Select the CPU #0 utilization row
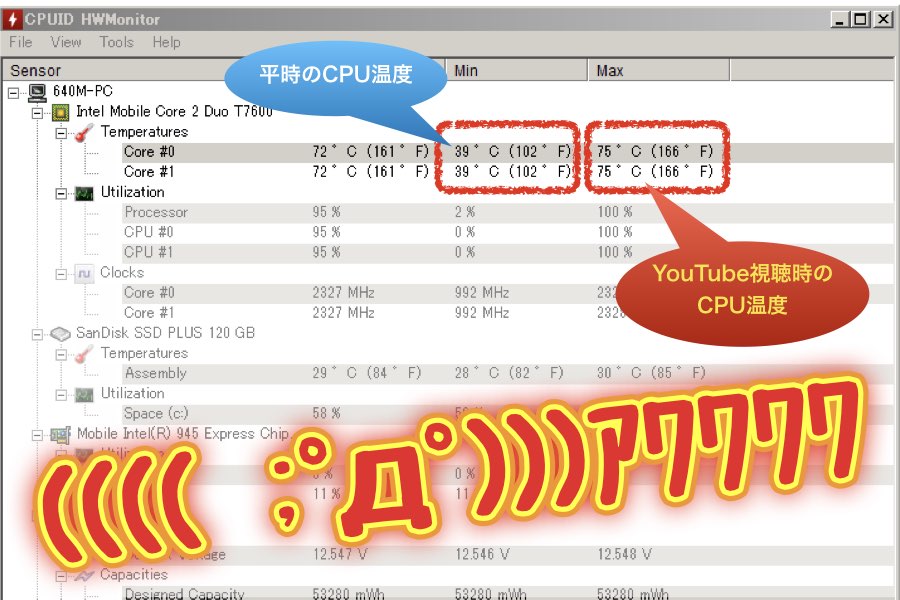The height and width of the screenshot is (600, 900). pos(508,233)
